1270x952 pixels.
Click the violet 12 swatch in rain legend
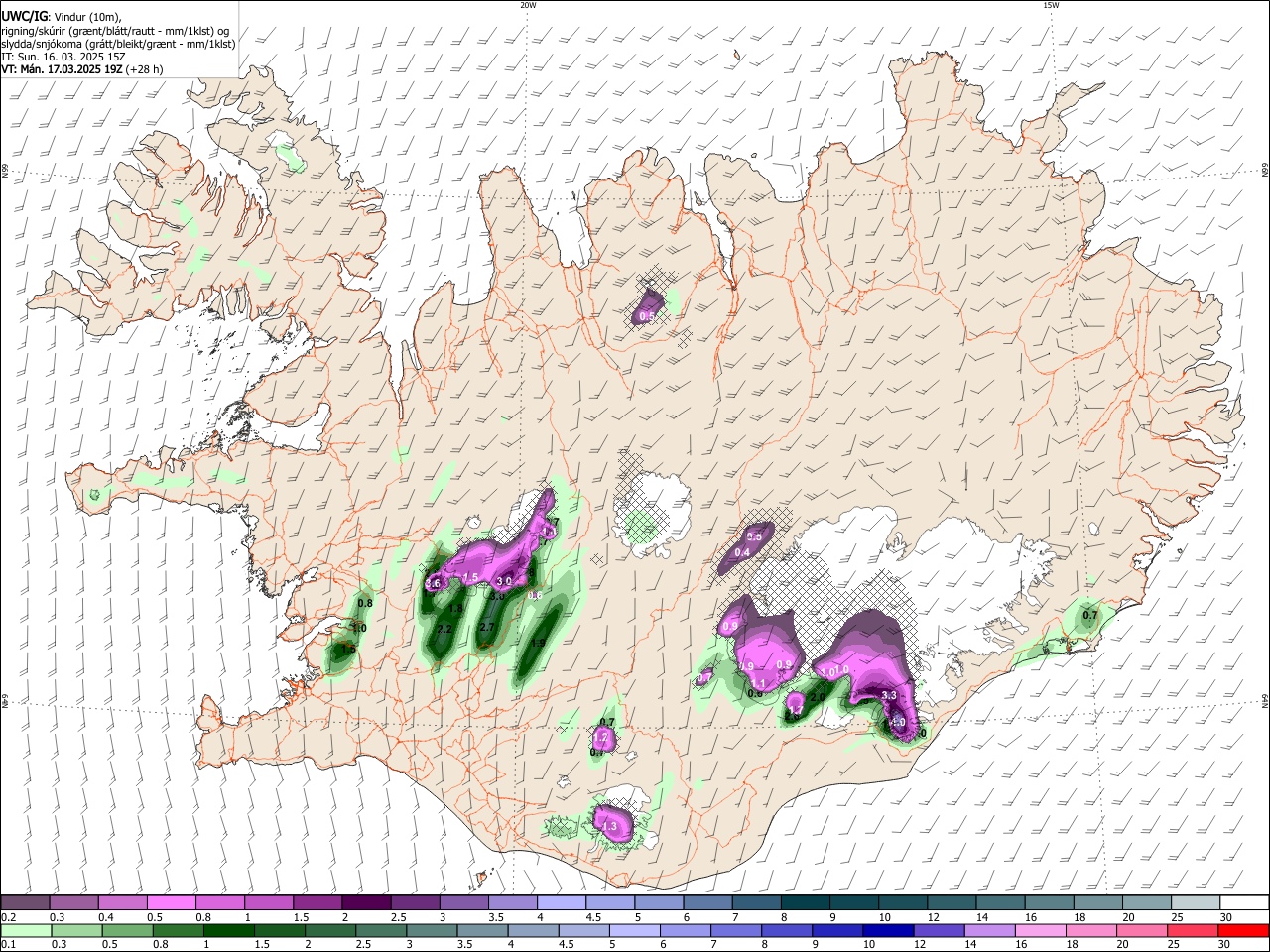pos(939,930)
